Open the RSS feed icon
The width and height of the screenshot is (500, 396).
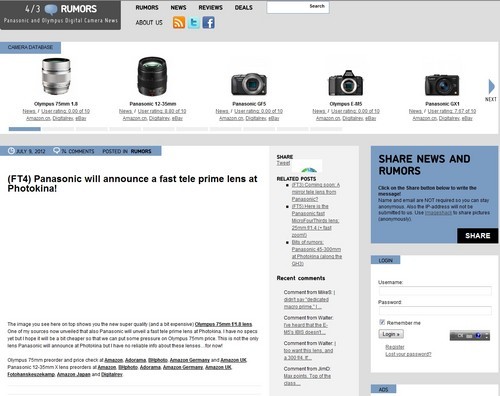(x=179, y=23)
